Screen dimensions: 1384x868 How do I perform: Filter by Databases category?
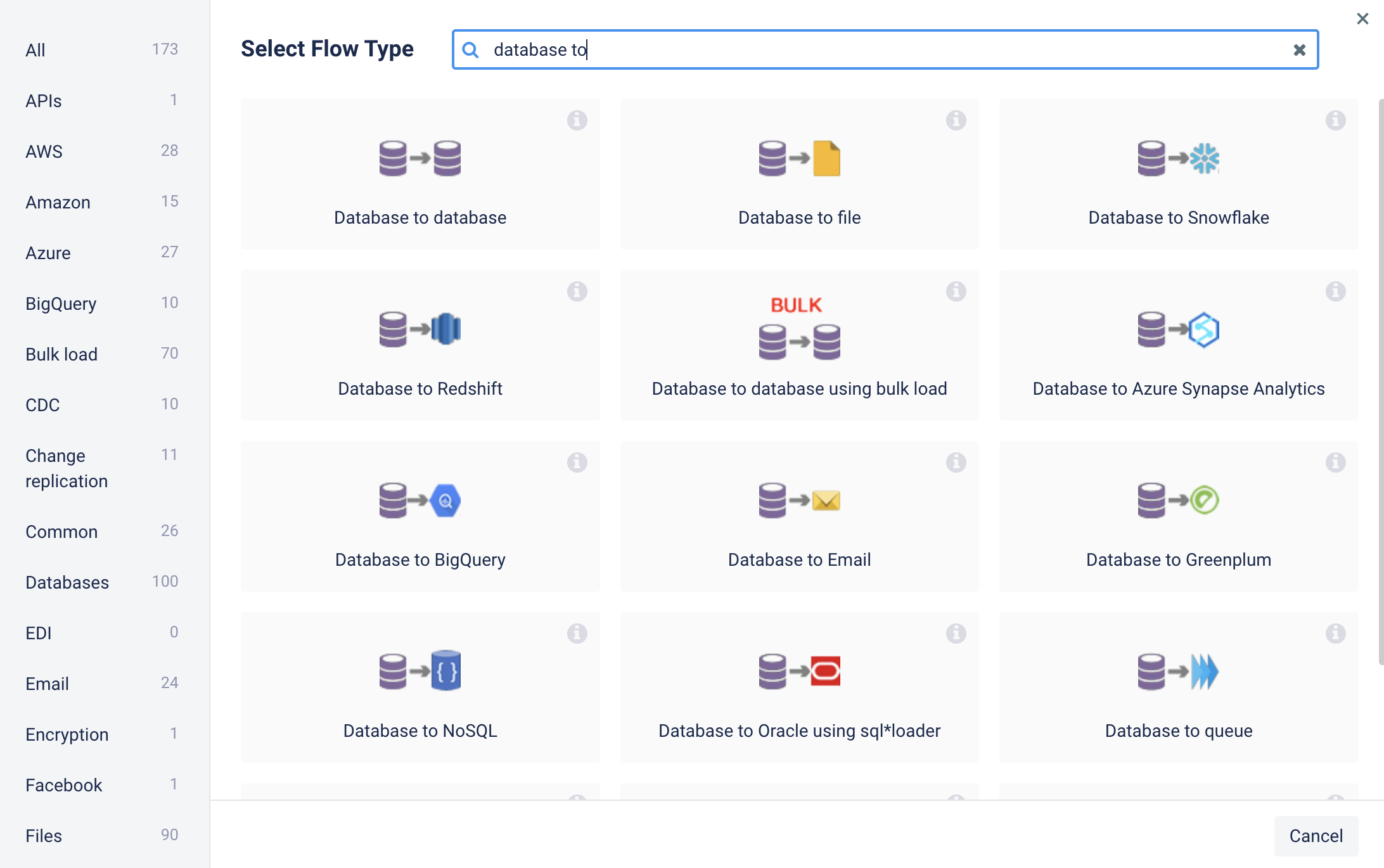pyautogui.click(x=67, y=582)
